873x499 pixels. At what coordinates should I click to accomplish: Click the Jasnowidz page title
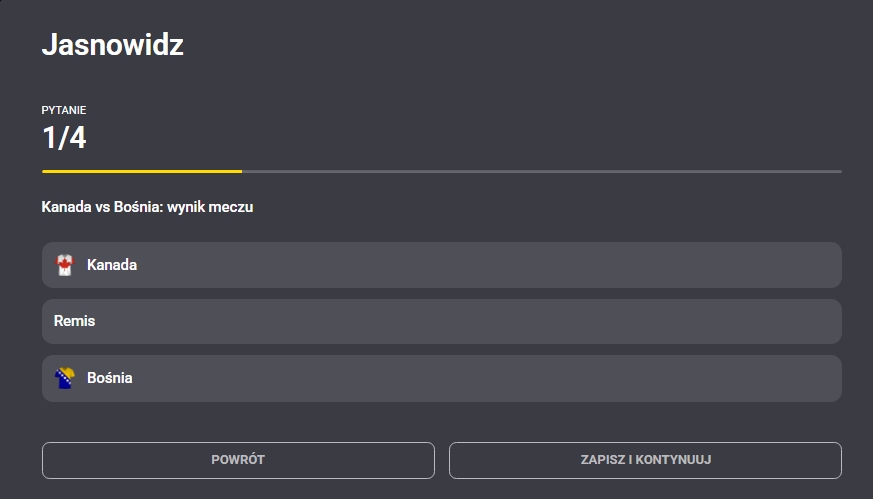pyautogui.click(x=112, y=44)
